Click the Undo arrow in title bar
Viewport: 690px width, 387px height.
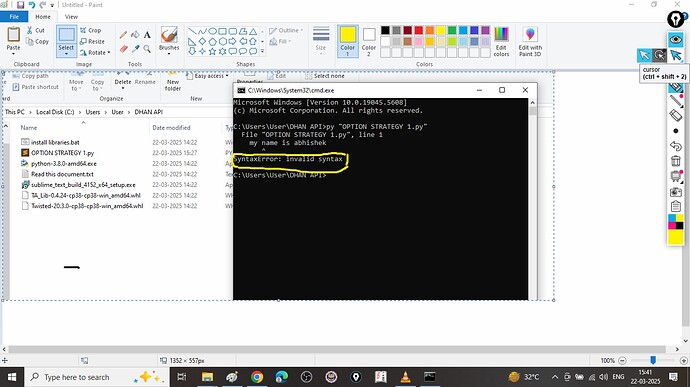[x=32, y=5]
